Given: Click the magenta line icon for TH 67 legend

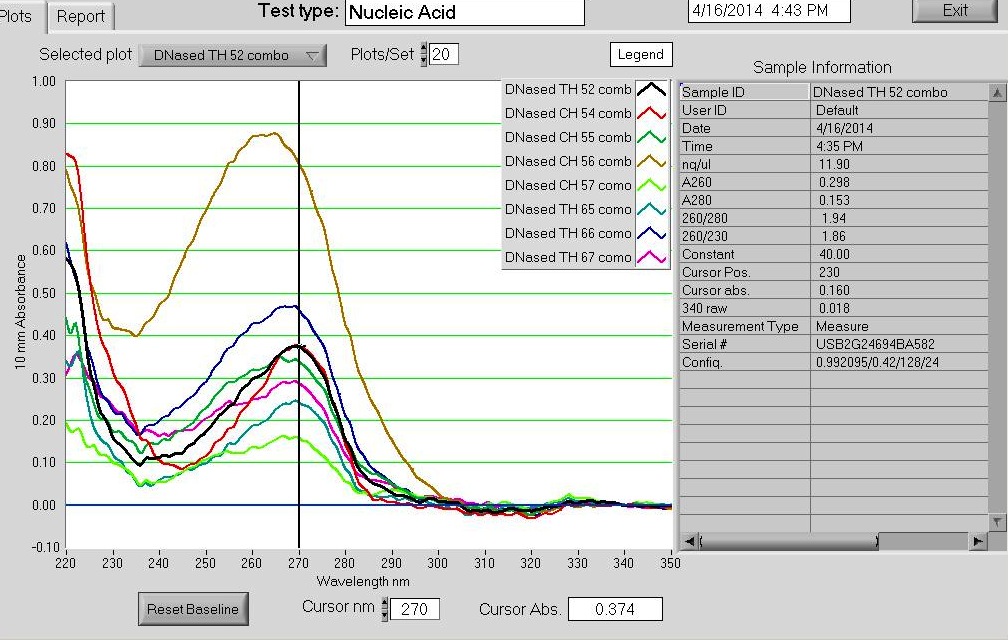Looking at the screenshot, I should [651, 258].
